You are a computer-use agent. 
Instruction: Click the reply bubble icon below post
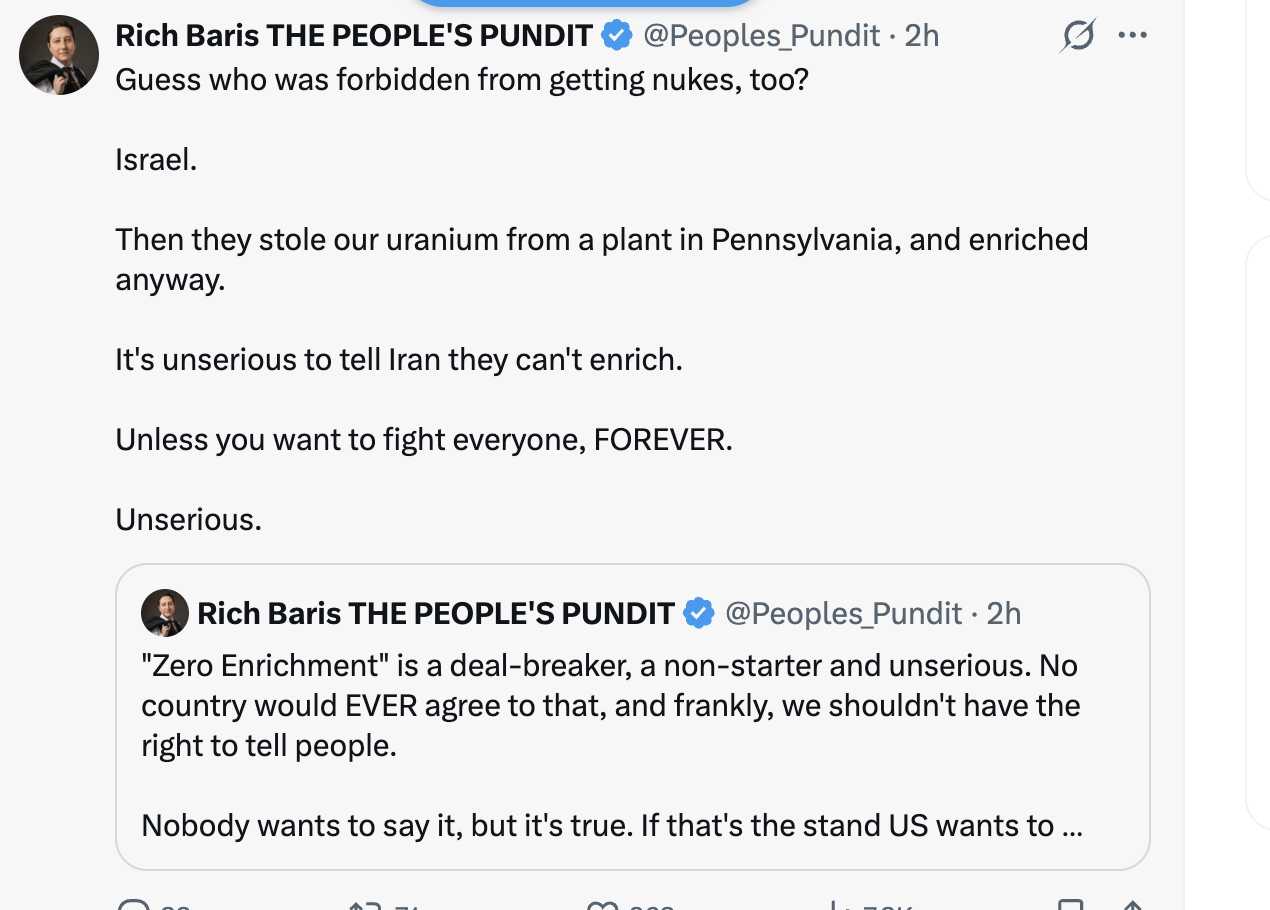coord(133,906)
